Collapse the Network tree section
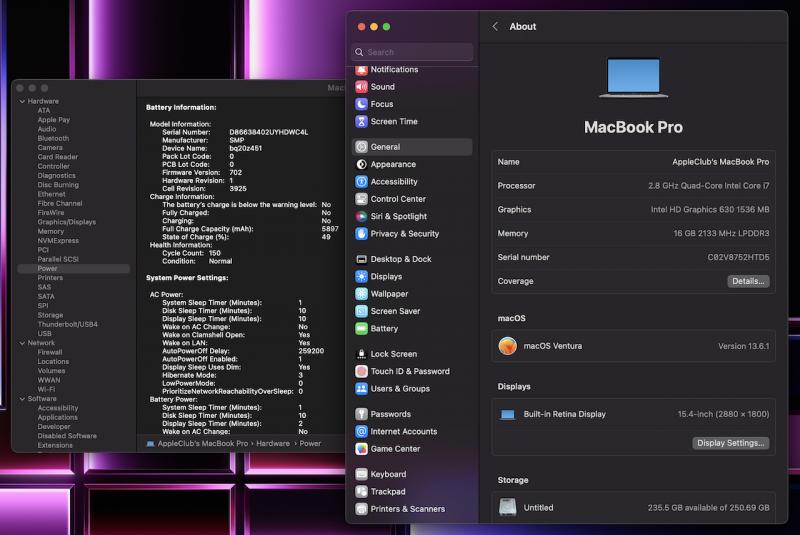The height and width of the screenshot is (535, 800). coord(22,343)
